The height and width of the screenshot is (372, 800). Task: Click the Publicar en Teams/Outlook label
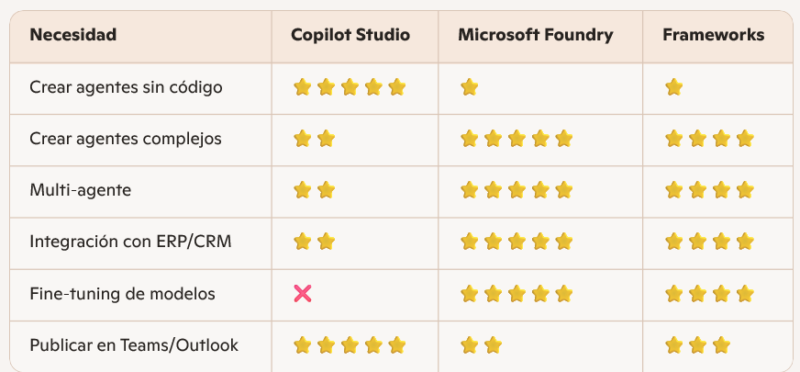(134, 345)
